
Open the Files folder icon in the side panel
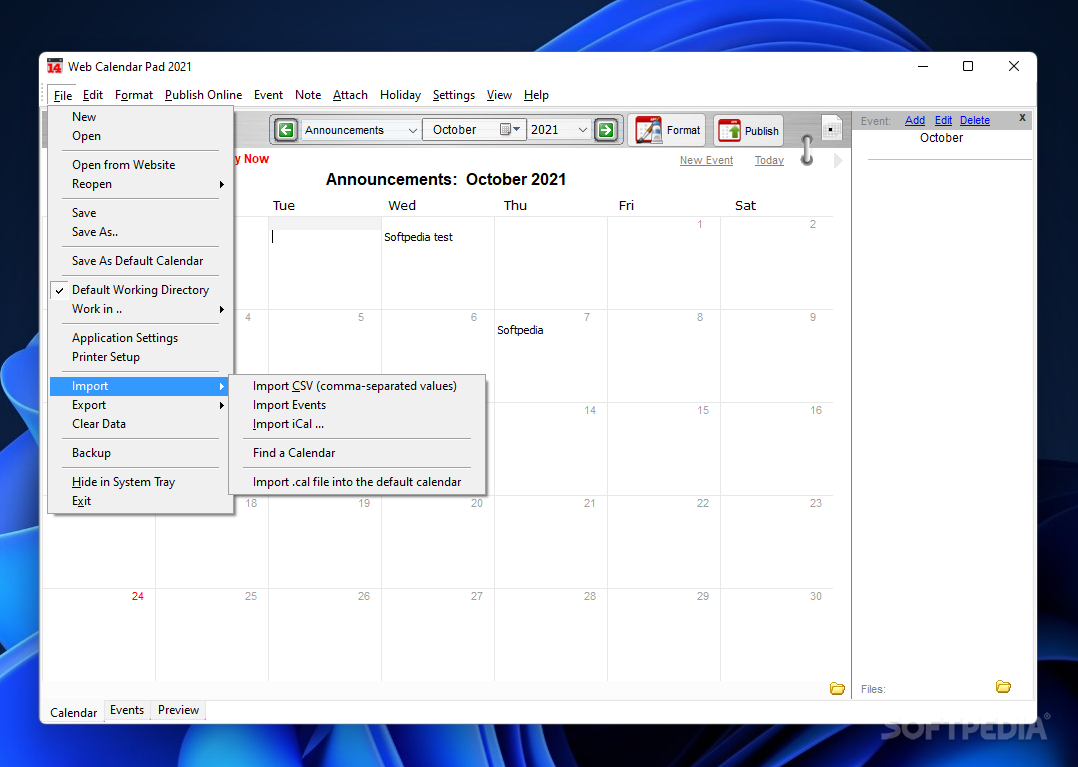(1003, 687)
